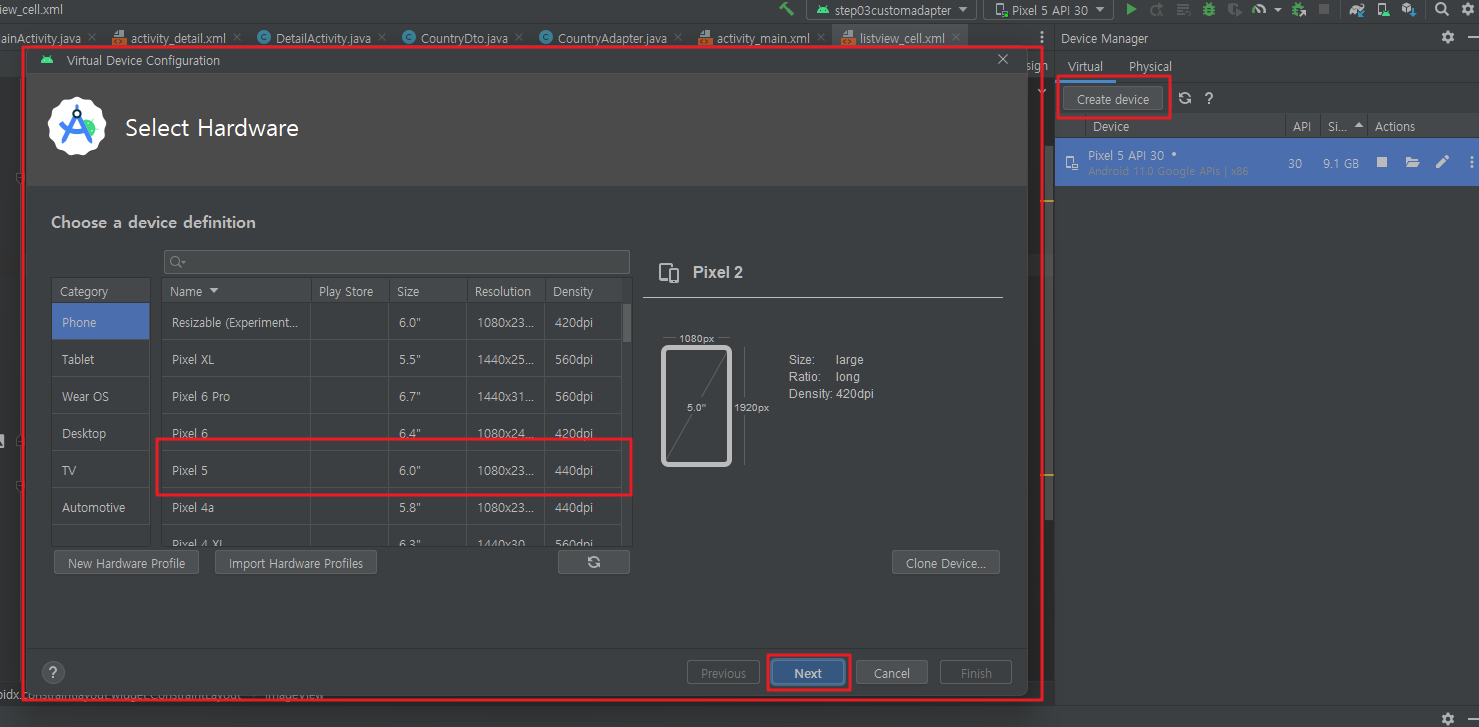Click the hammer Build Project icon

click(x=787, y=9)
